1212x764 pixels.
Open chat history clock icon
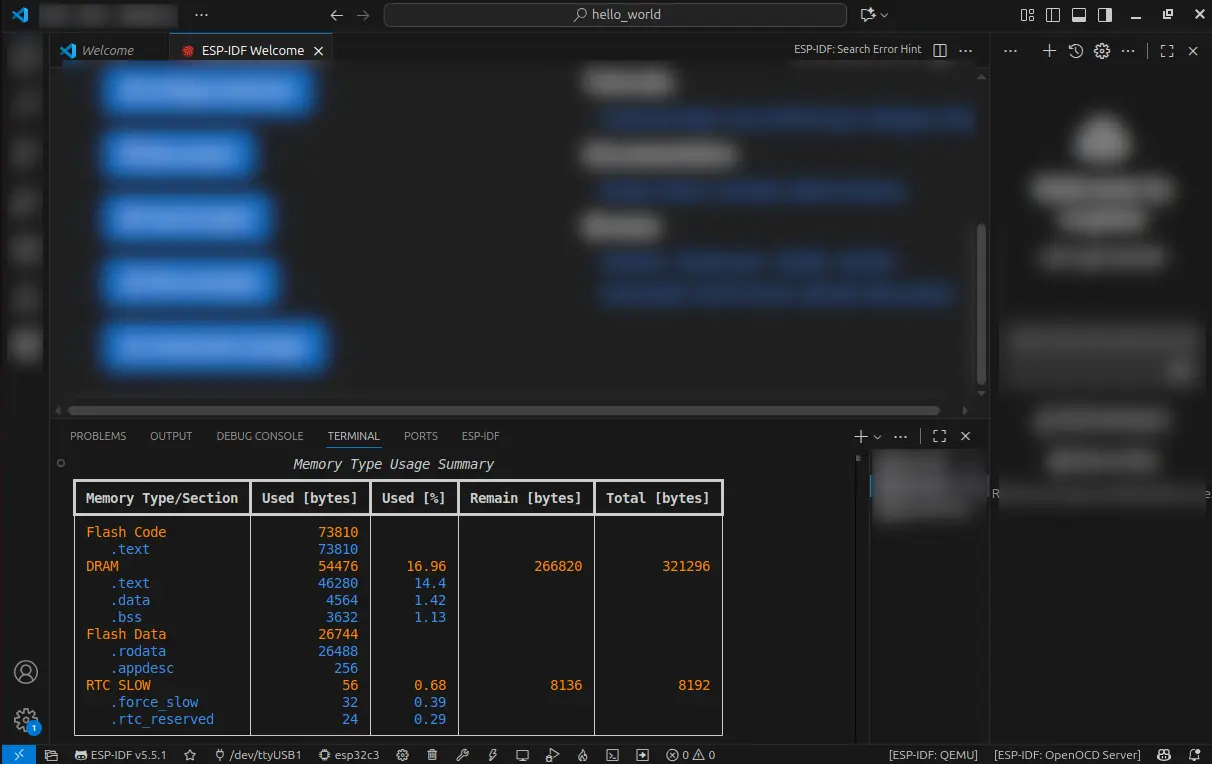point(1075,51)
